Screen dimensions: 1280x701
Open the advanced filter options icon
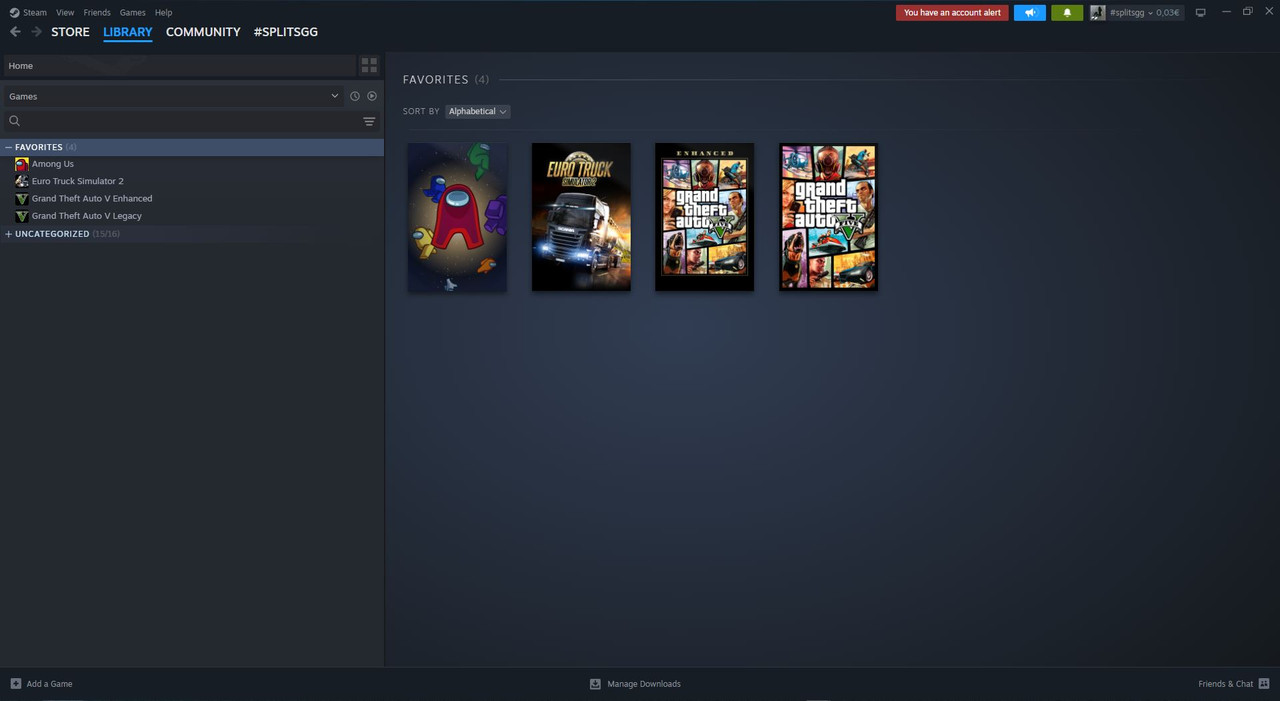click(x=369, y=121)
